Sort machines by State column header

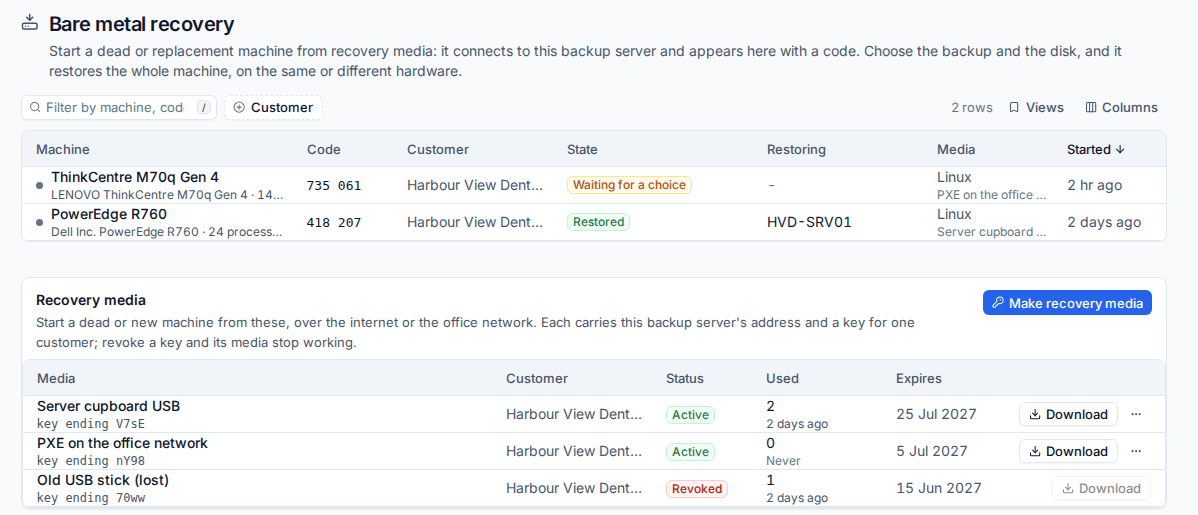[x=582, y=150]
